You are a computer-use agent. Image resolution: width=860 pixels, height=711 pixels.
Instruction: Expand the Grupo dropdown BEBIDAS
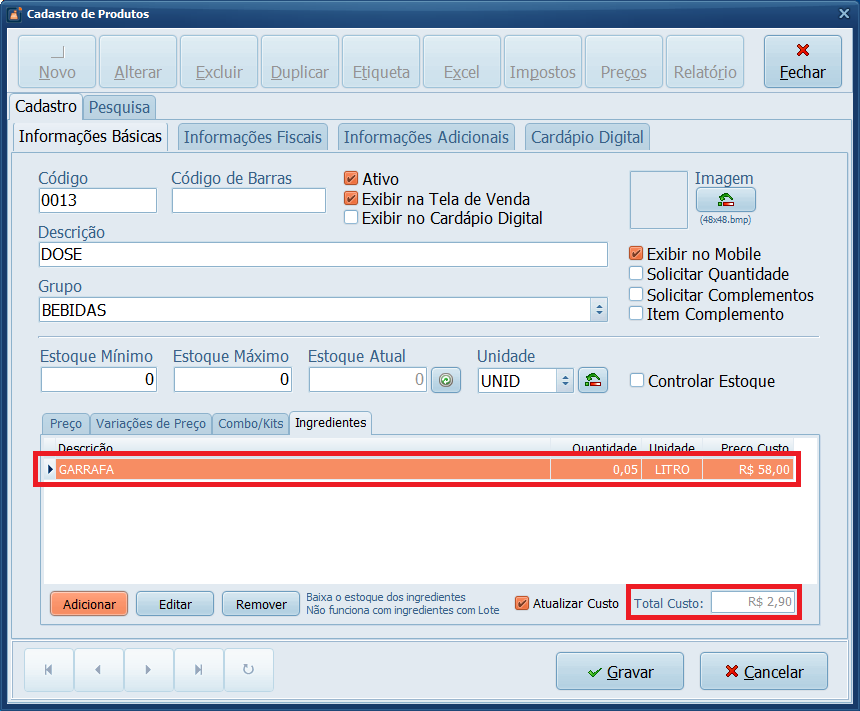pos(599,310)
